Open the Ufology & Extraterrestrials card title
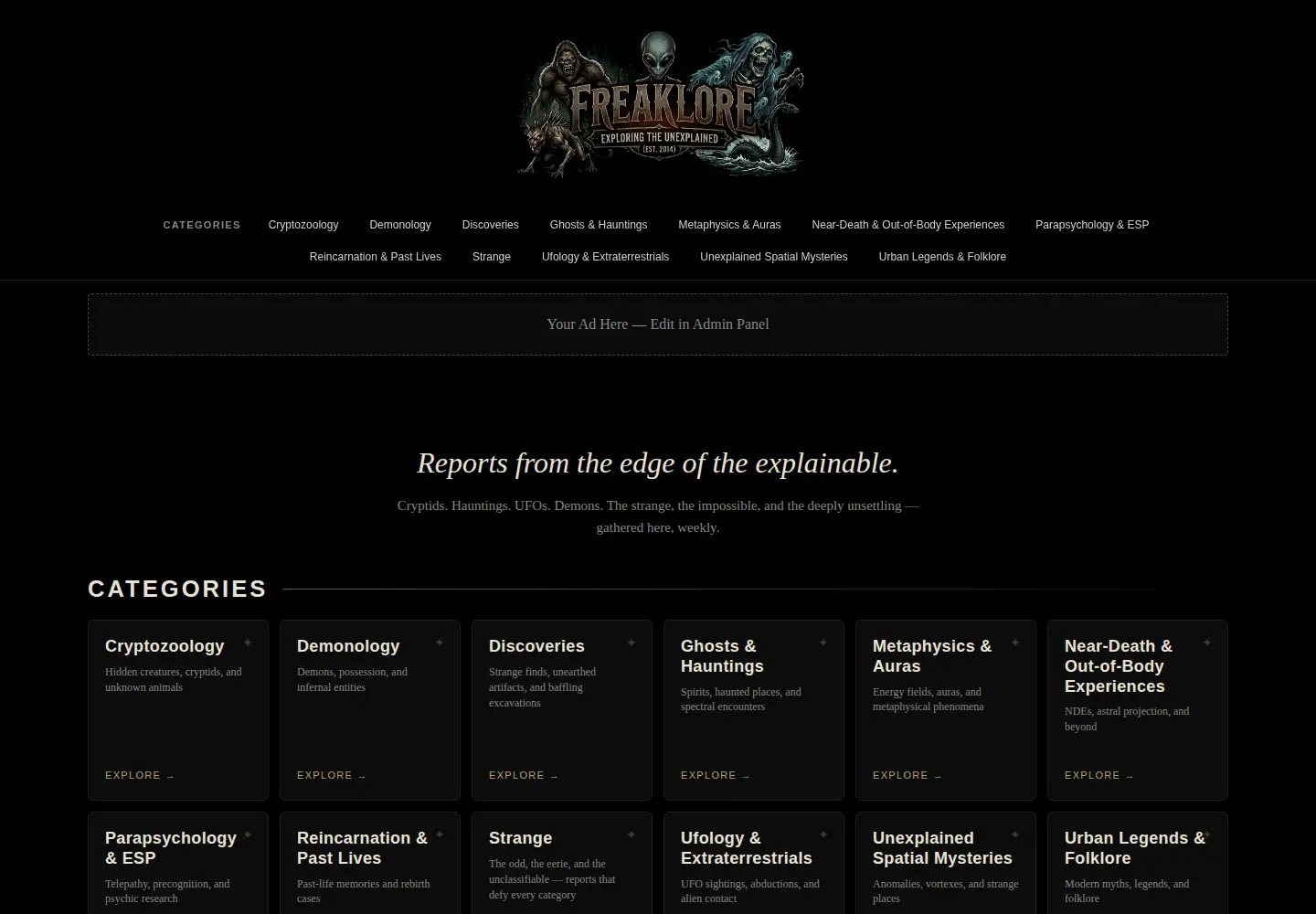This screenshot has width=1316, height=914. point(747,848)
